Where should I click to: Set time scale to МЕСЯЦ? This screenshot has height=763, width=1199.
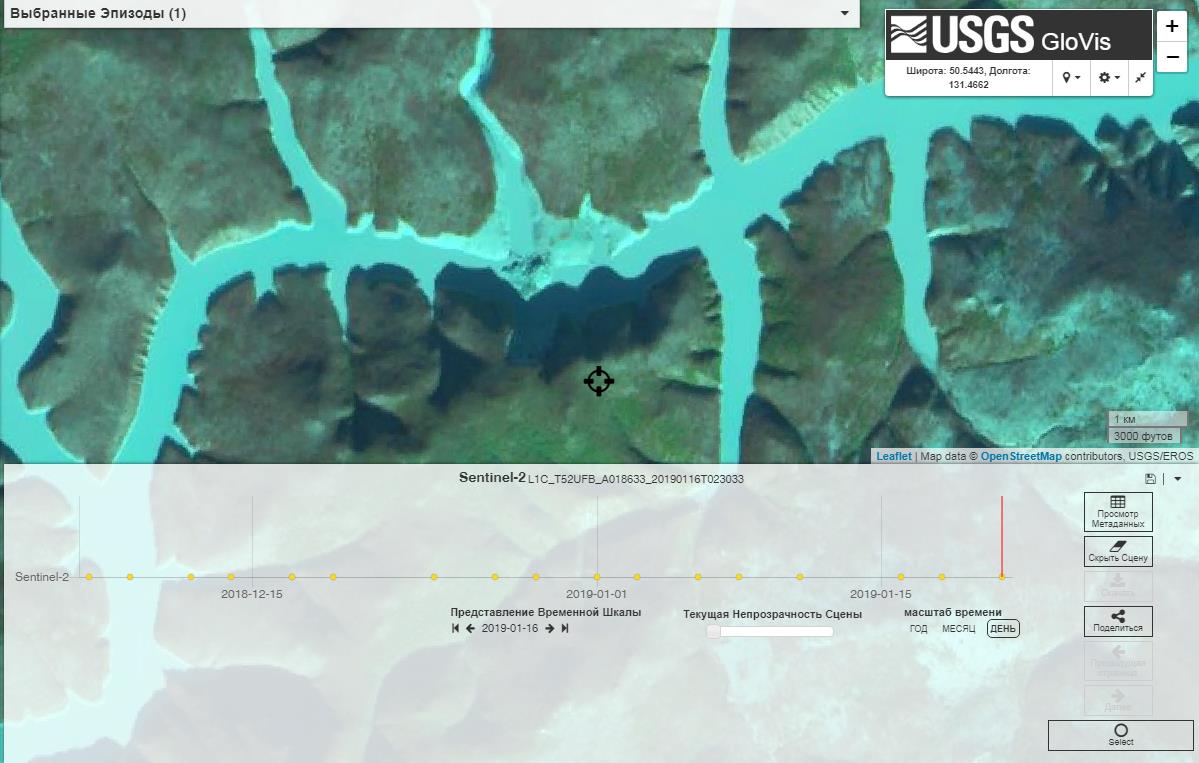[958, 629]
